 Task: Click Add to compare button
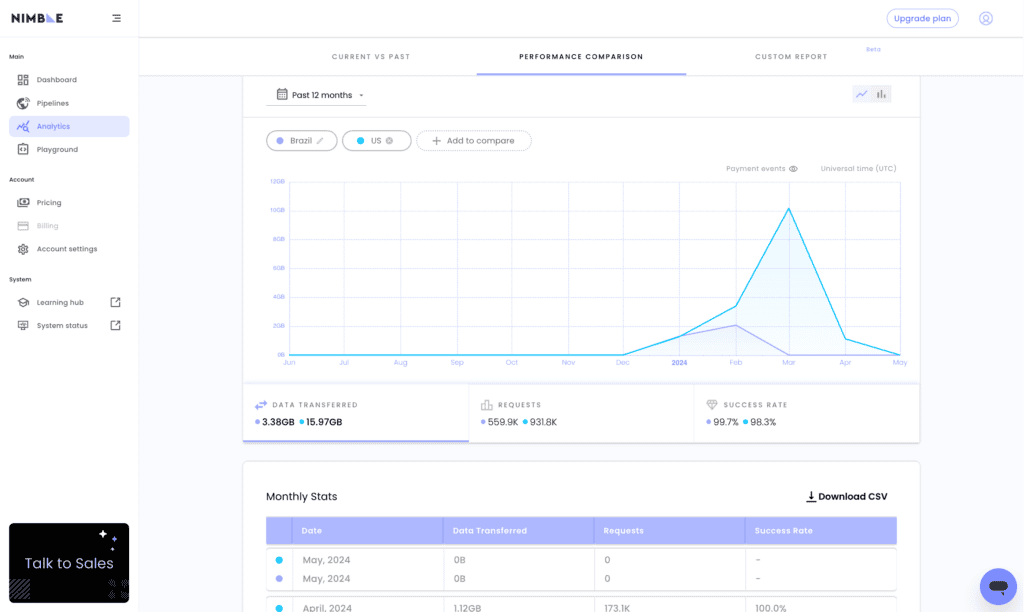(474, 141)
